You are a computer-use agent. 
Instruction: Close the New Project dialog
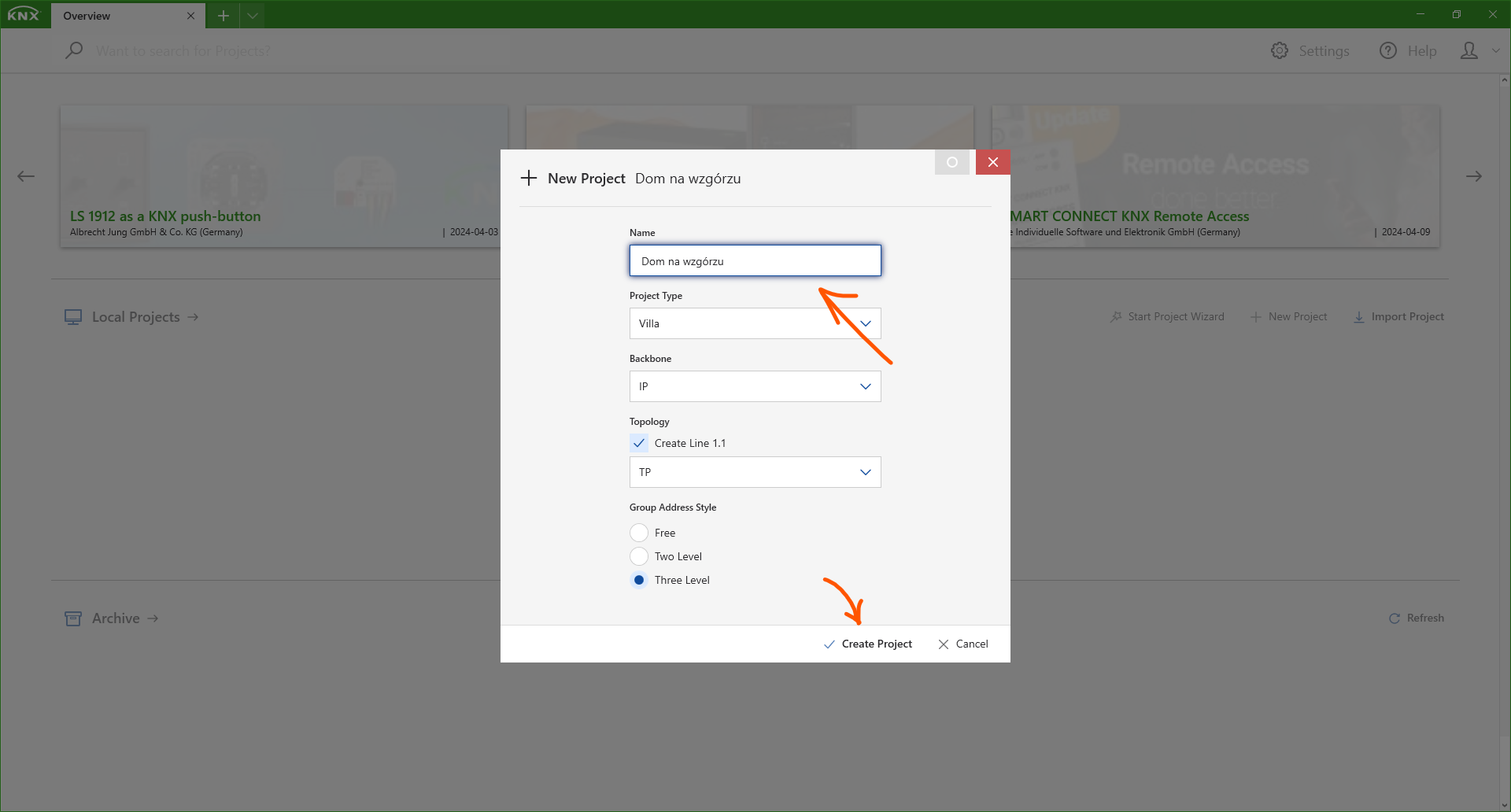[993, 162]
